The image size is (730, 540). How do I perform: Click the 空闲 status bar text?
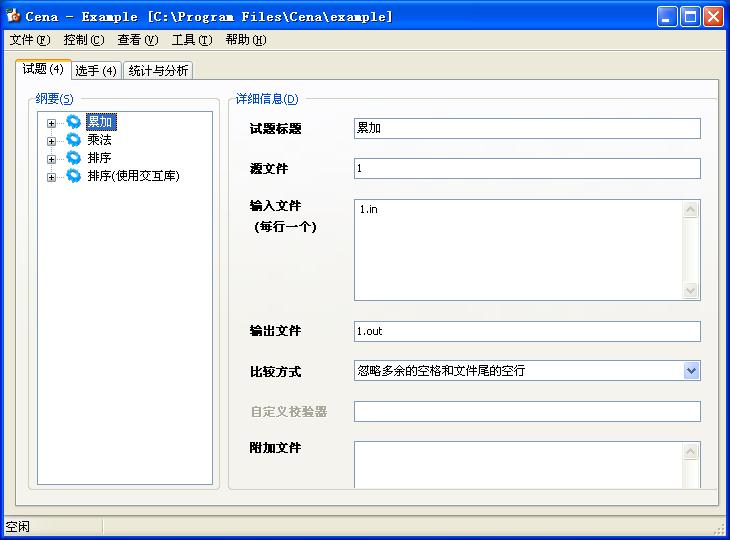(x=18, y=527)
